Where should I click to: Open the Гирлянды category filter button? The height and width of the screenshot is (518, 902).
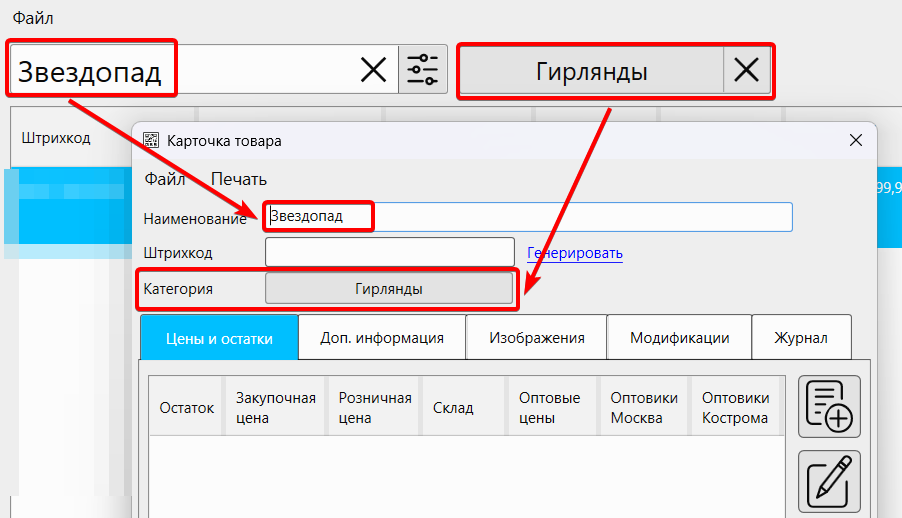[x=591, y=71]
